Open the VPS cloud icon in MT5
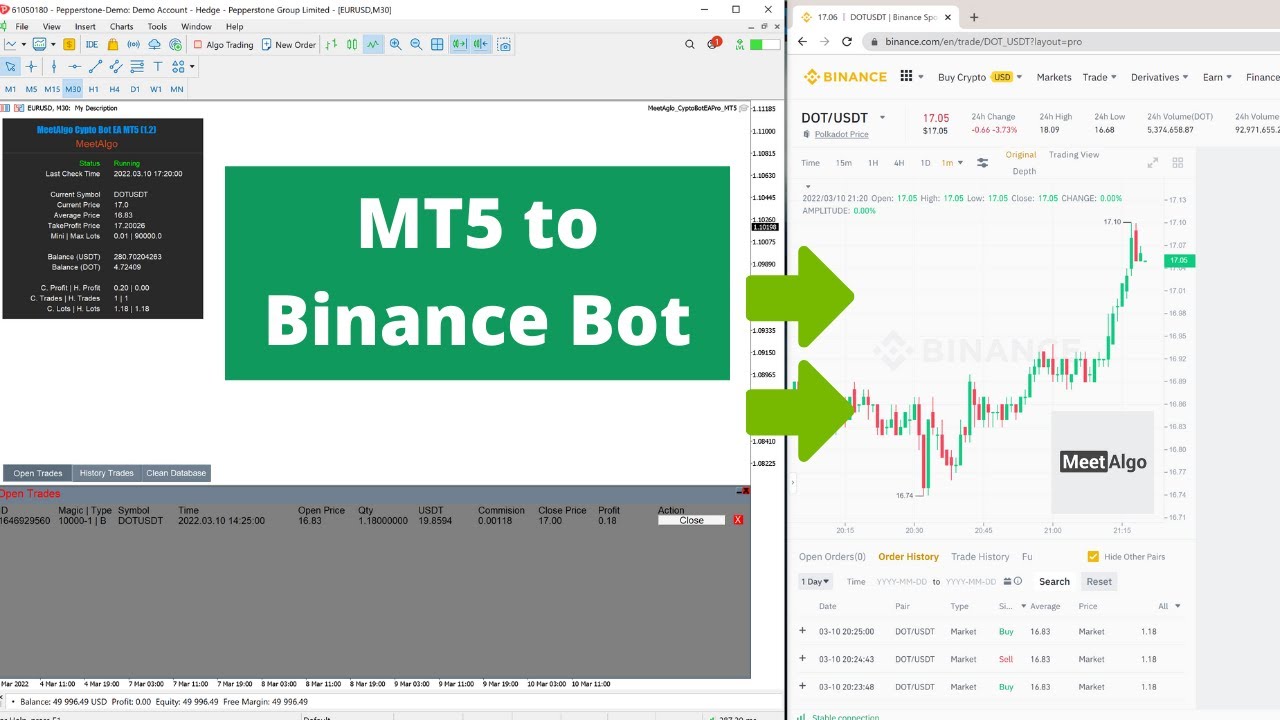Viewport: 1280px width, 720px height. tap(155, 44)
